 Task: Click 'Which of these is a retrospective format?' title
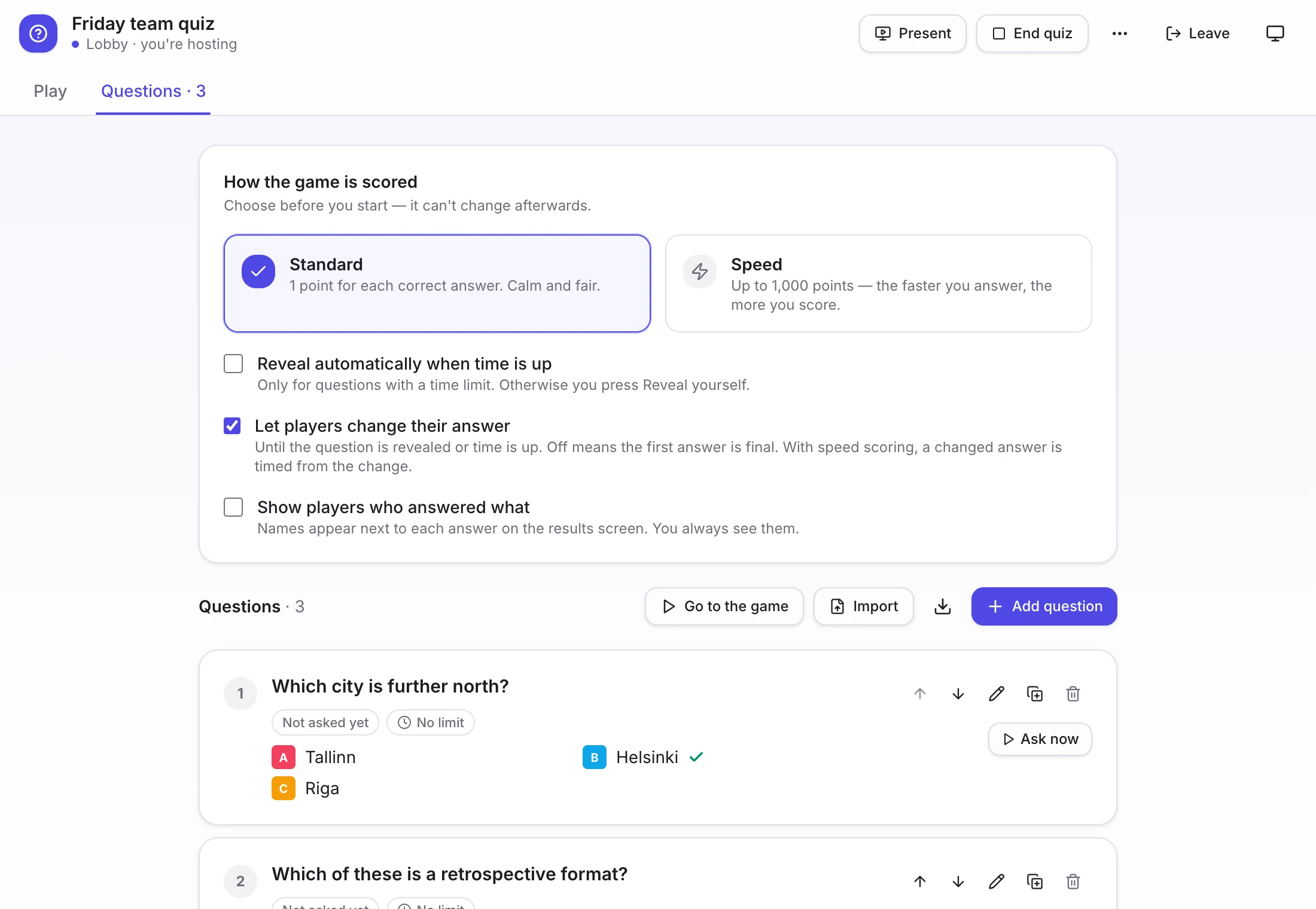450,874
